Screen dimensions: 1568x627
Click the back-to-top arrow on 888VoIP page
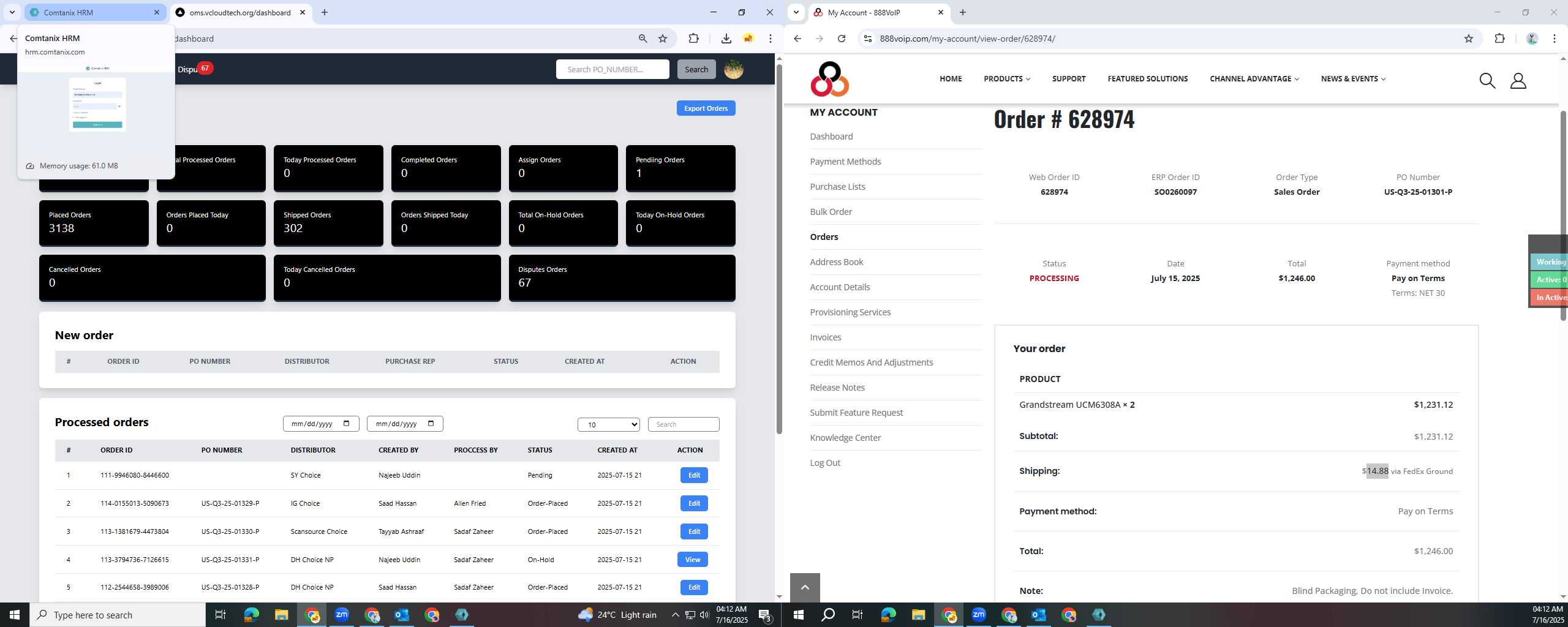[805, 587]
